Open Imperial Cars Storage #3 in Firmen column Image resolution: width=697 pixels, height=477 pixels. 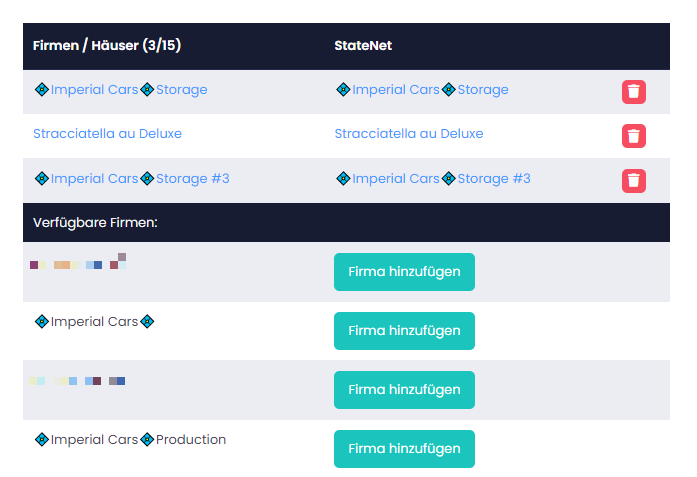tap(131, 179)
